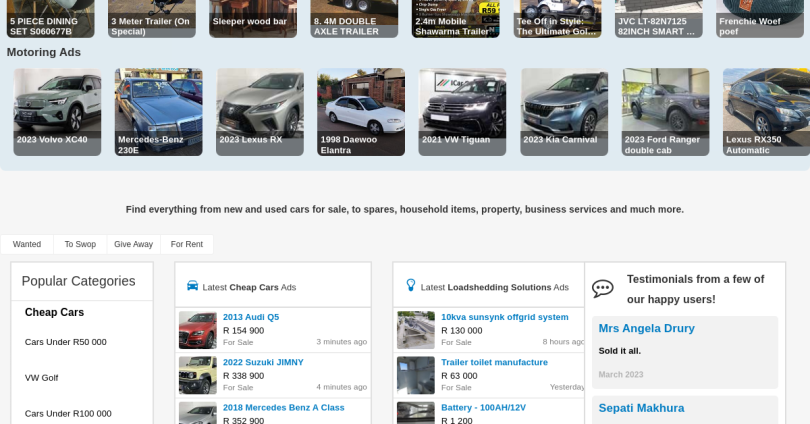Click the 'Sold it all.' testimonial text
810x424 pixels.
tap(619, 351)
